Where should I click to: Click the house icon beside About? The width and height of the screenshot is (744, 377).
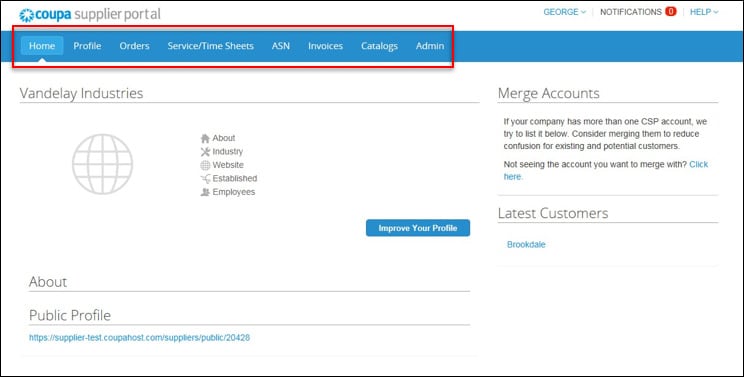coord(205,138)
